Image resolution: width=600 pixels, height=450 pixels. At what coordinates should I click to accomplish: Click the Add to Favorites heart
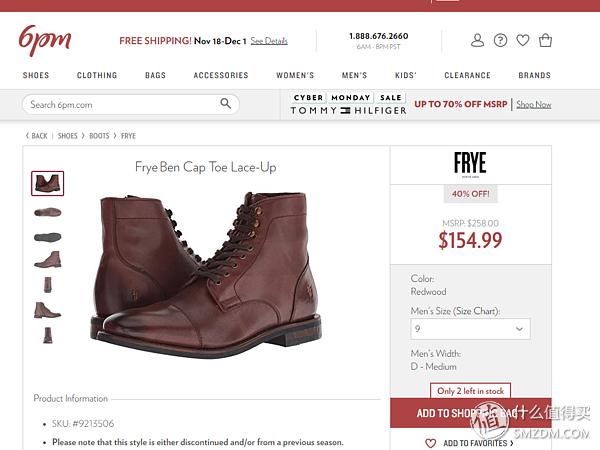(x=431, y=443)
